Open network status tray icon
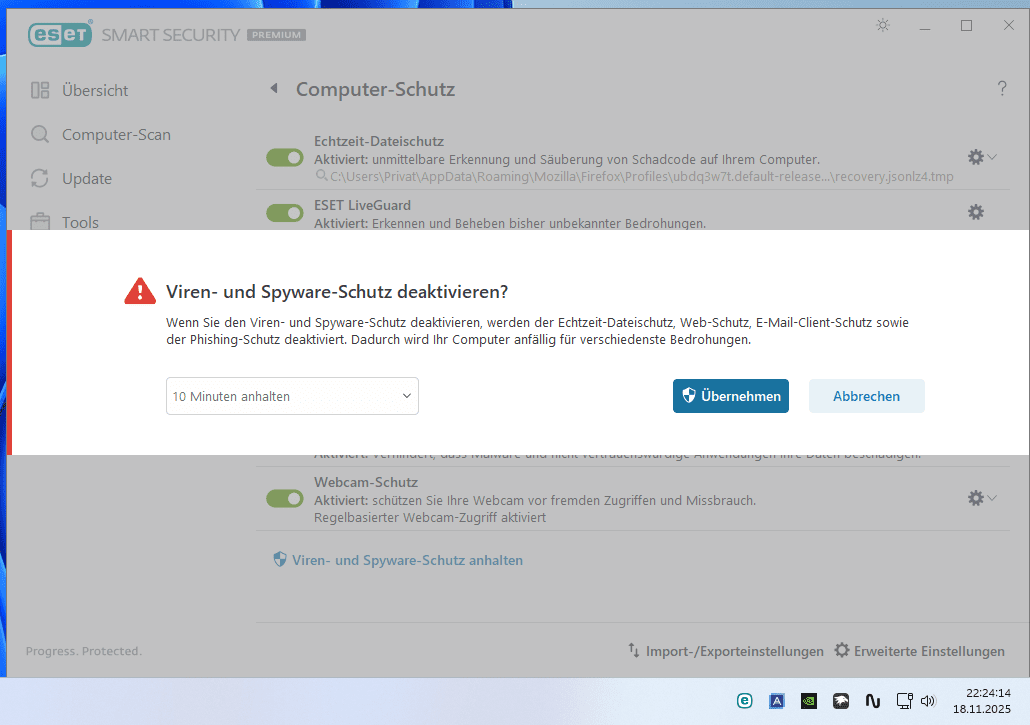 pyautogui.click(x=905, y=701)
